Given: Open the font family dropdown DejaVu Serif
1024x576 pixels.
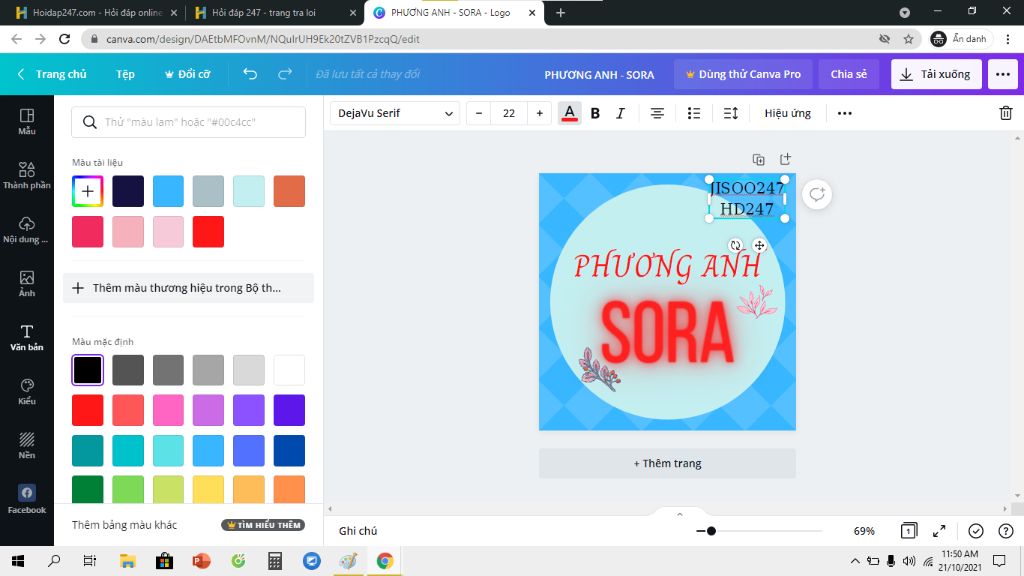Looking at the screenshot, I should coord(395,113).
